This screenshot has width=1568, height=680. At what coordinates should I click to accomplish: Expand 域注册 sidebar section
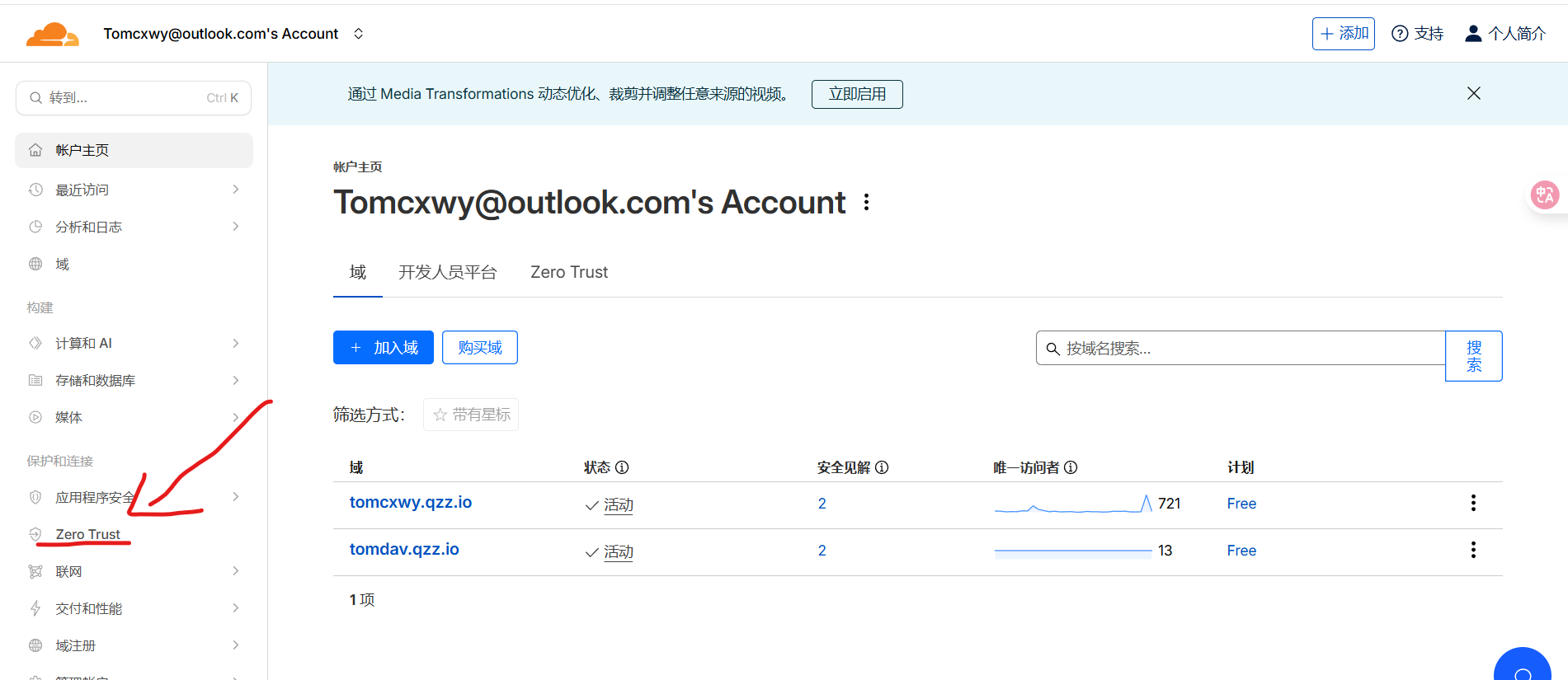(x=134, y=645)
